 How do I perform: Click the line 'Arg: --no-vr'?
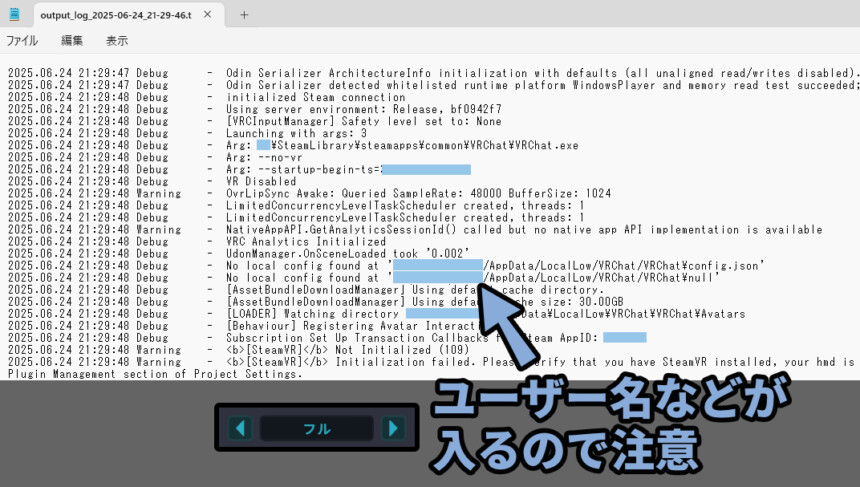pyautogui.click(x=155, y=157)
